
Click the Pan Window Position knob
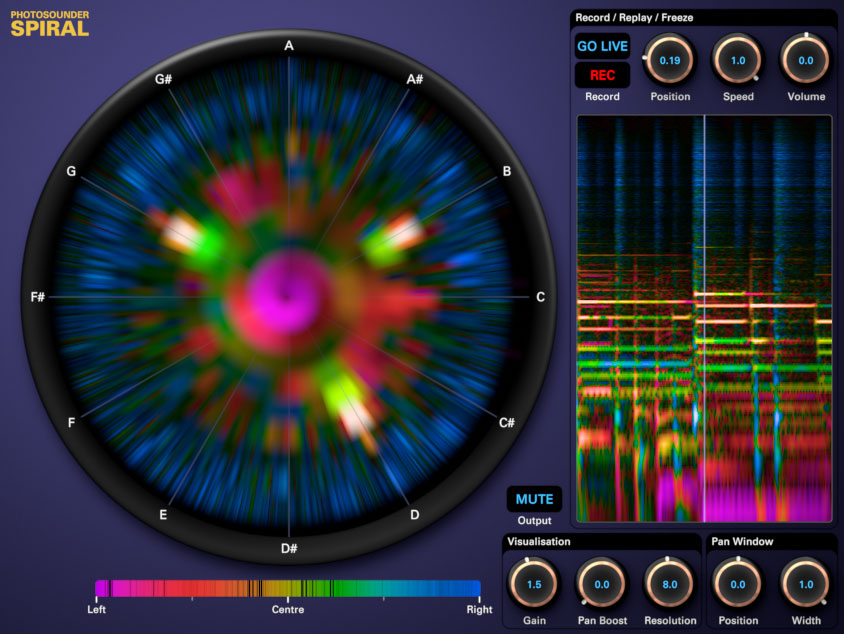[x=738, y=584]
